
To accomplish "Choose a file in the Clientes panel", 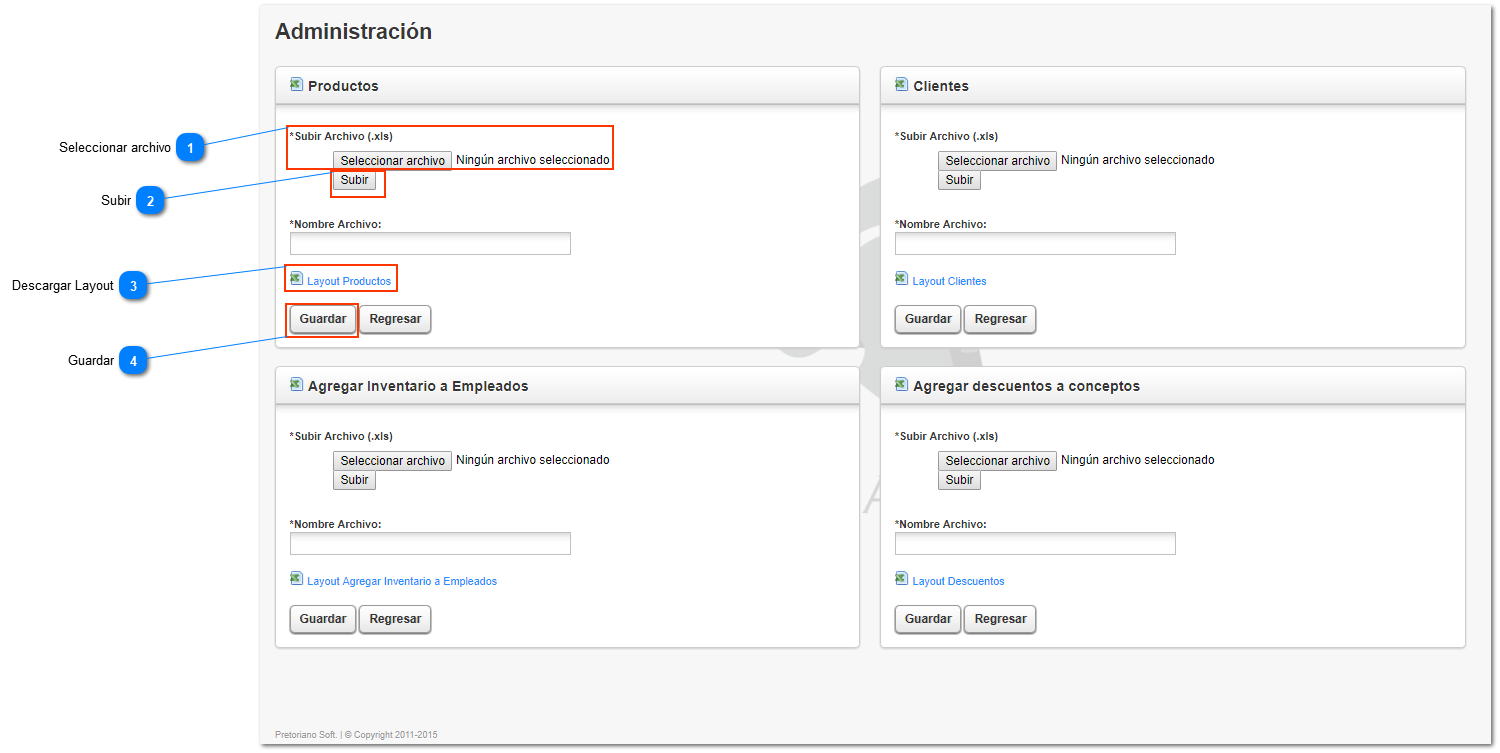I will 997,161.
